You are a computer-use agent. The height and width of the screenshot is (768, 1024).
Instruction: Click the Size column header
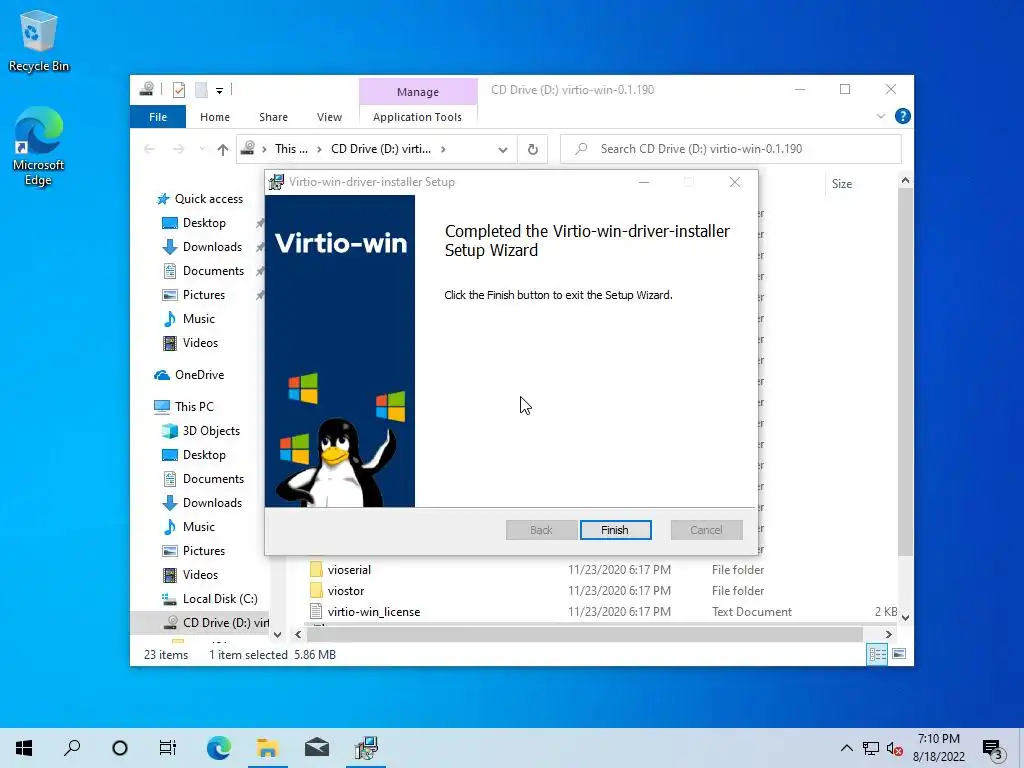[x=842, y=184]
